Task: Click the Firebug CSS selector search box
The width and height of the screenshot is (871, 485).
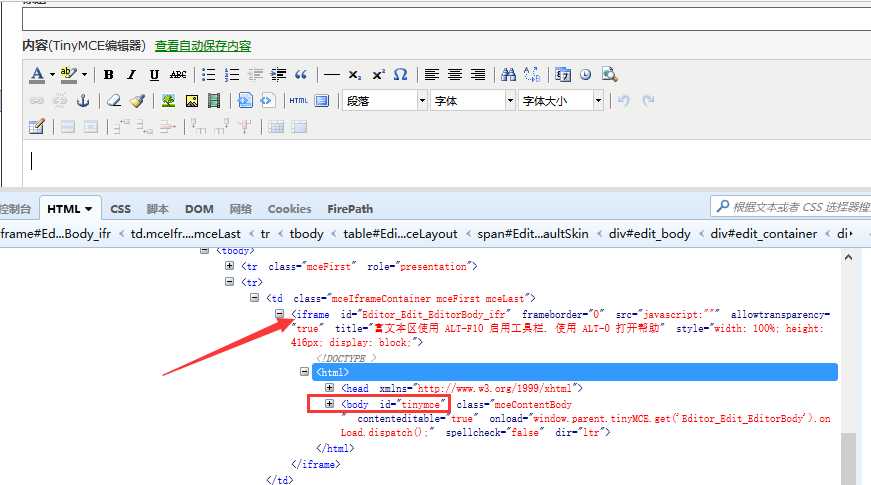Action: 791,207
